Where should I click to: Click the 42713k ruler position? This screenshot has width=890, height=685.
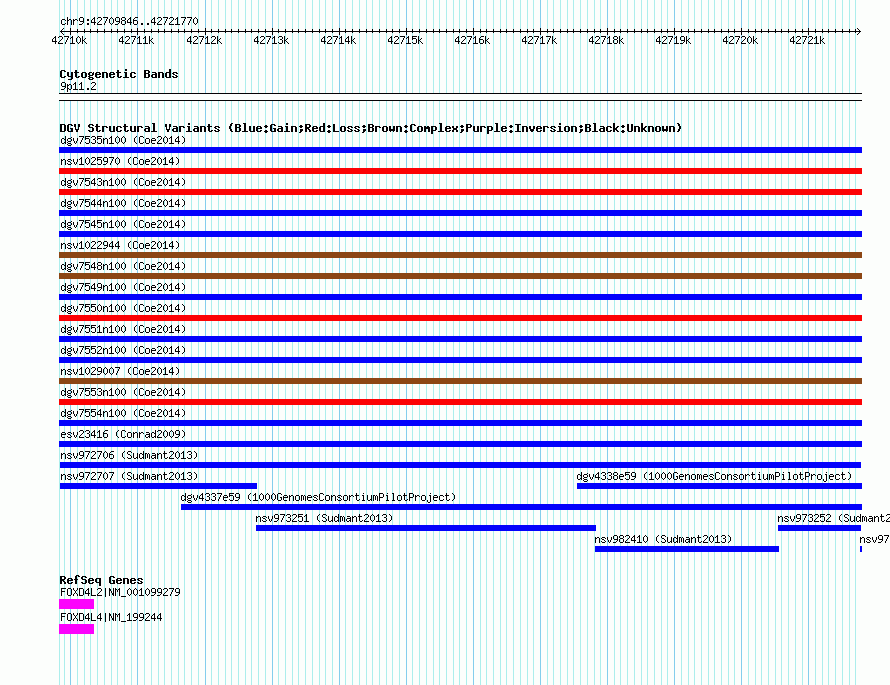point(271,40)
